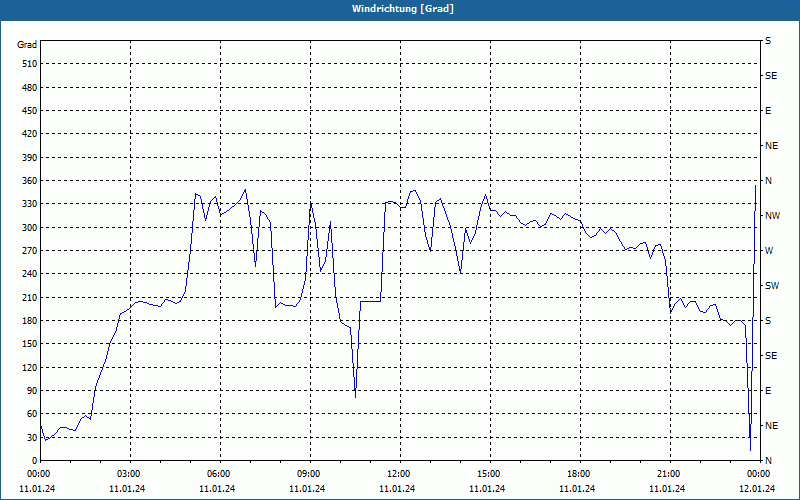Select the rightmost 00:00 time label
This screenshot has width=800, height=500.
click(x=757, y=474)
